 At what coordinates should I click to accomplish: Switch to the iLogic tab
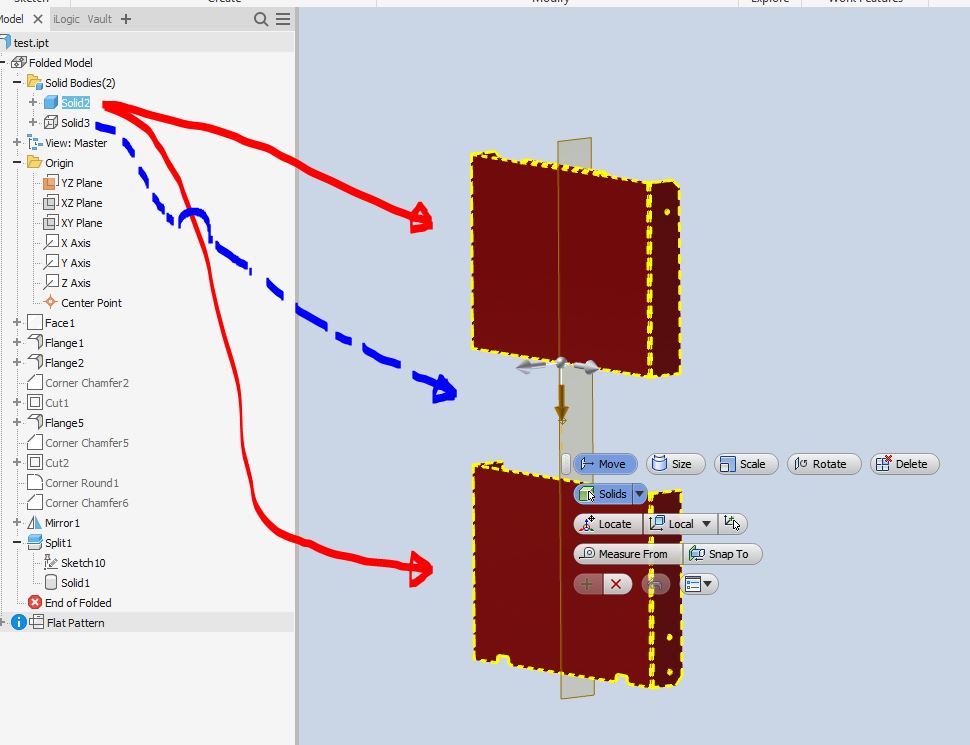[x=66, y=18]
